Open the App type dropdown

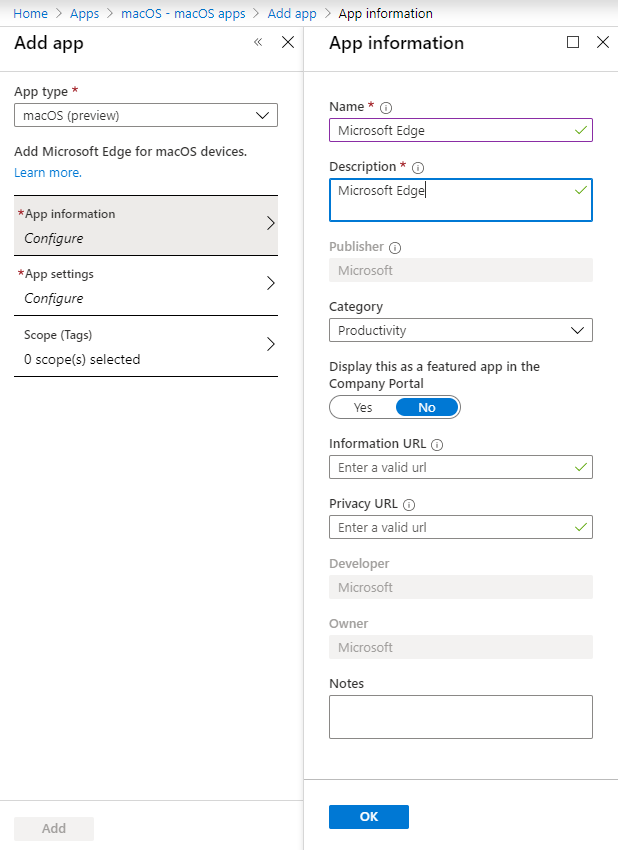point(146,115)
